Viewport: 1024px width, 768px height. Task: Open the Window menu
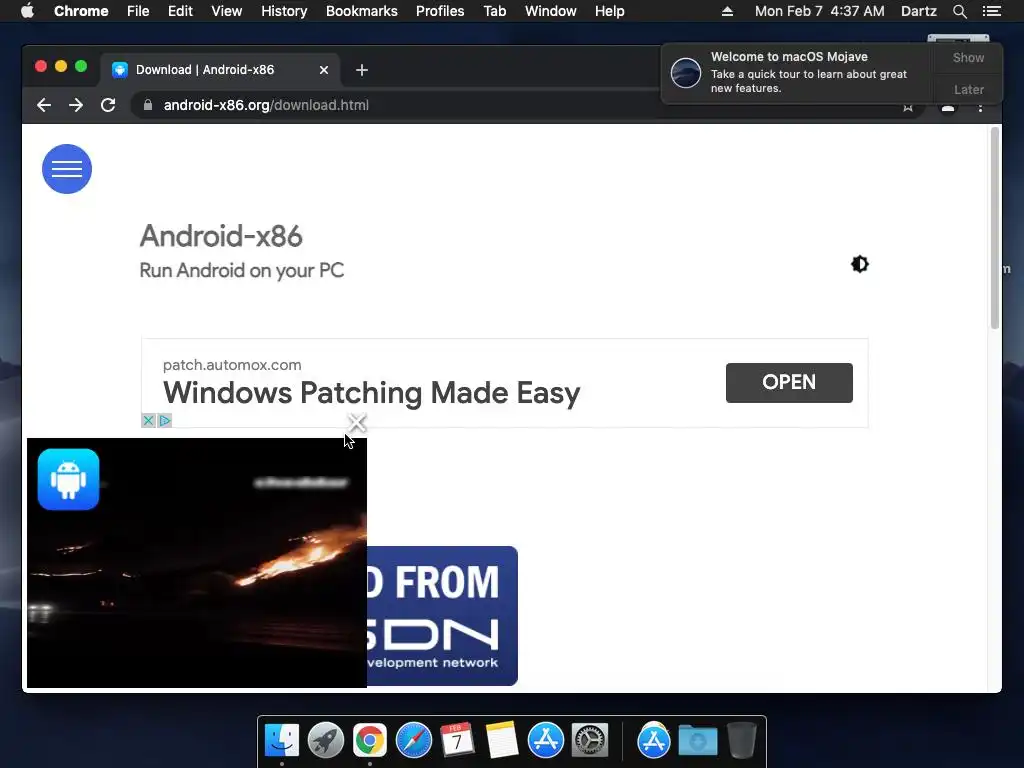click(551, 11)
